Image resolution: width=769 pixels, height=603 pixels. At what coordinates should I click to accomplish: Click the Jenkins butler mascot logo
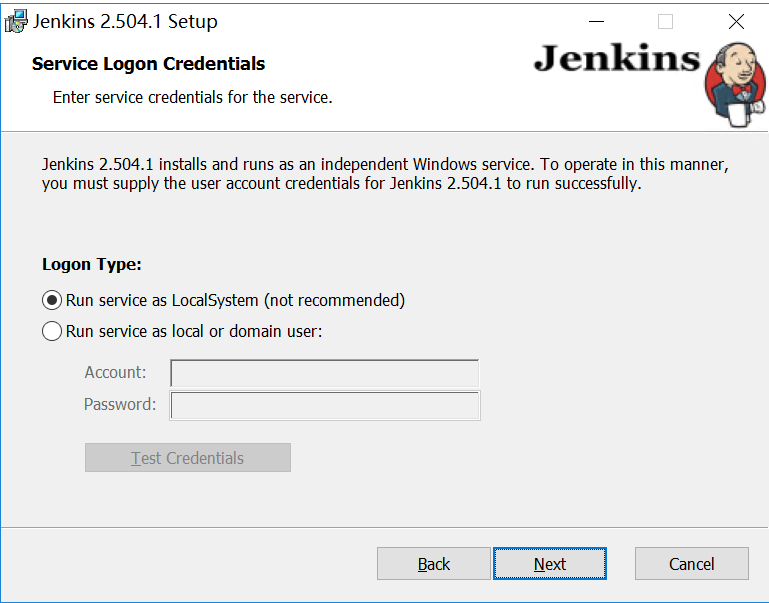pyautogui.click(x=735, y=84)
